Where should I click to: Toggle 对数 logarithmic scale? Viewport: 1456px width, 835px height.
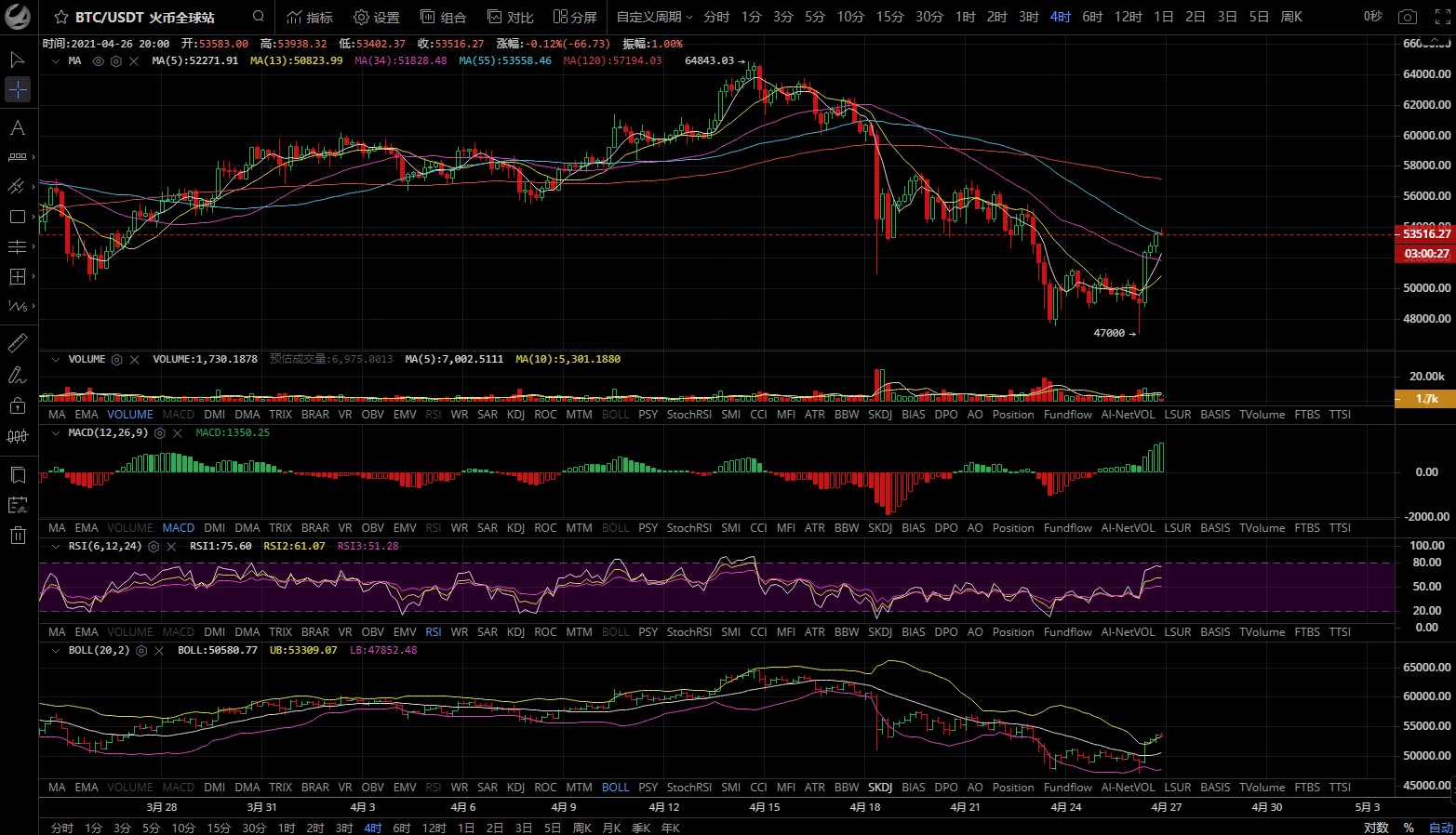[1376, 828]
